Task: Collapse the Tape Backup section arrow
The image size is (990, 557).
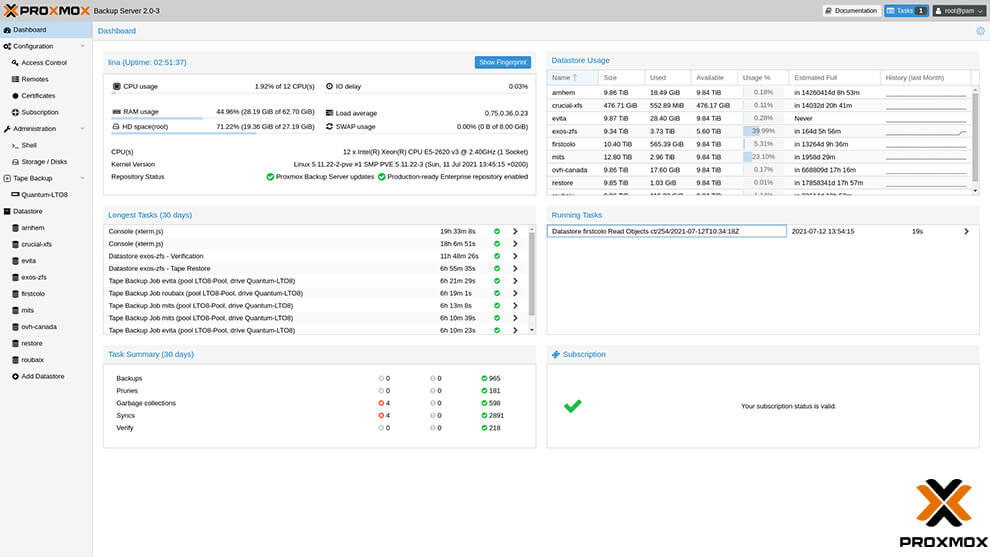Action: coord(82,178)
